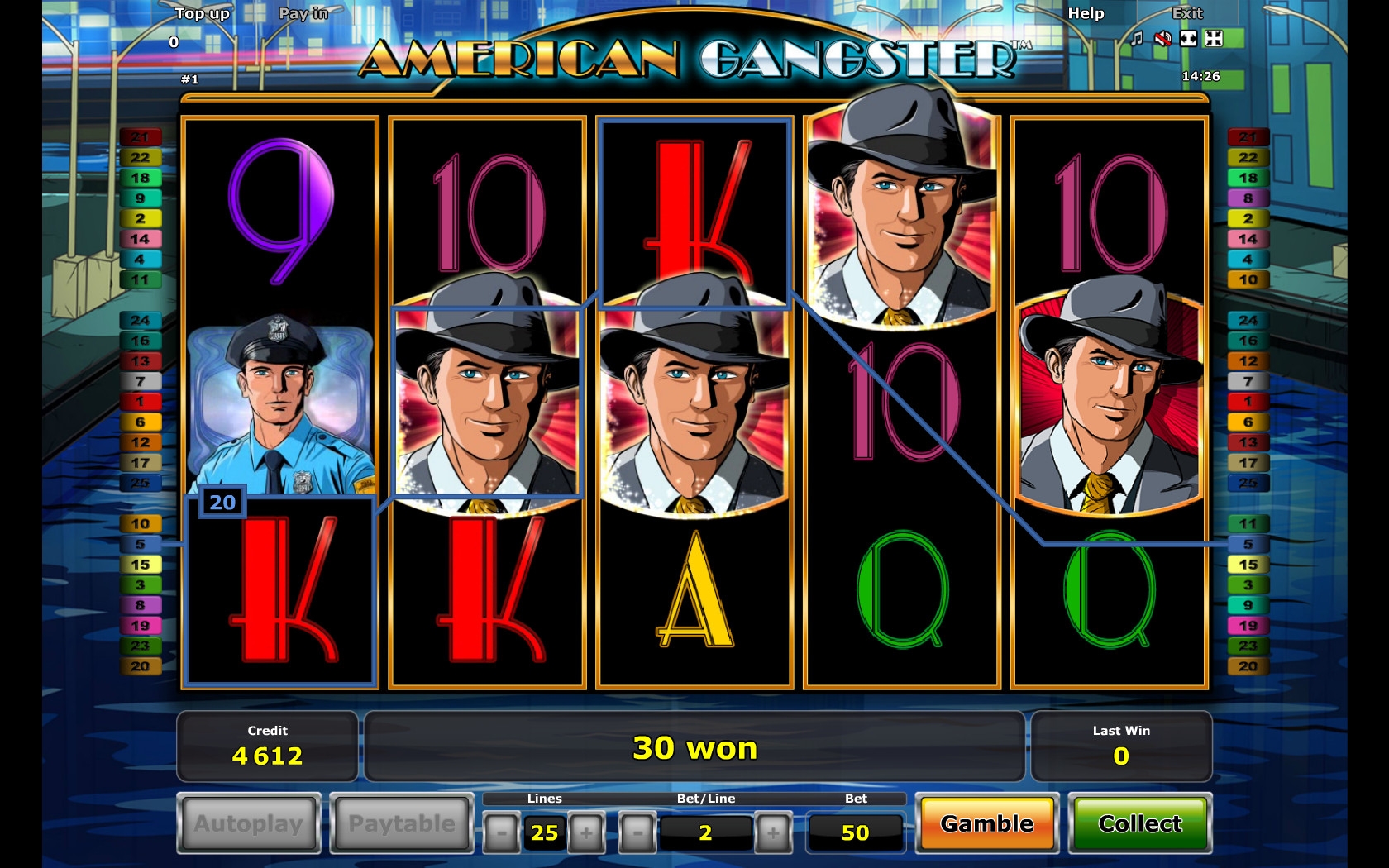Click Exit at top right
Screen dimensions: 1389x868
tap(1187, 13)
